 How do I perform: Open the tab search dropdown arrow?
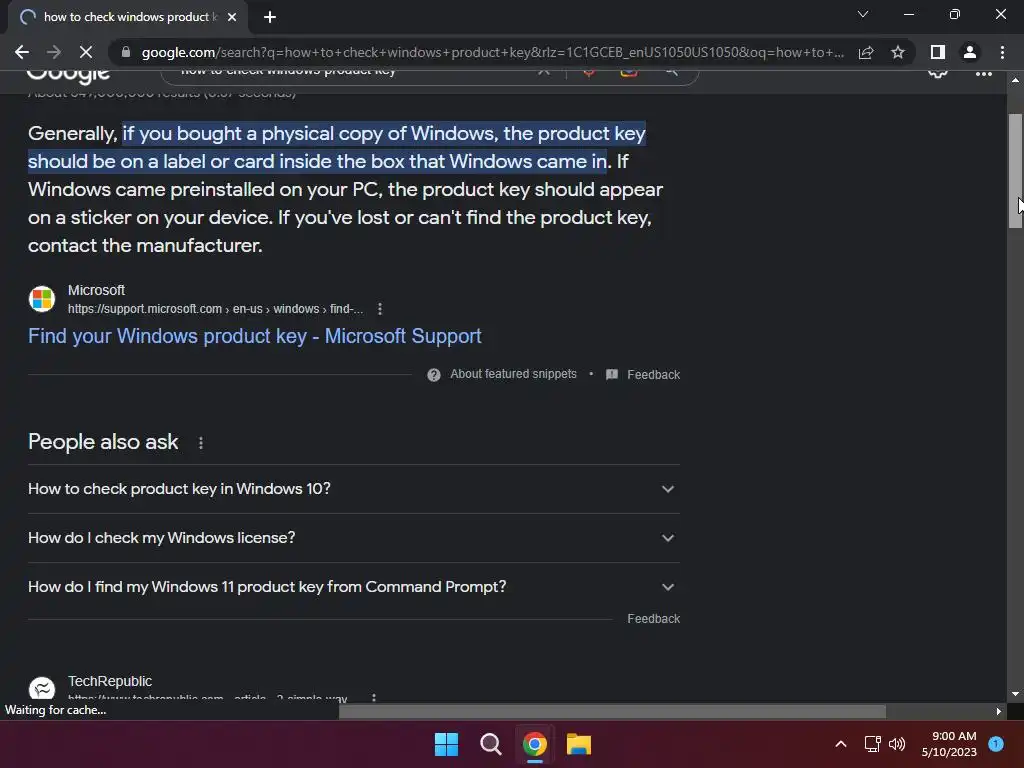tap(863, 14)
